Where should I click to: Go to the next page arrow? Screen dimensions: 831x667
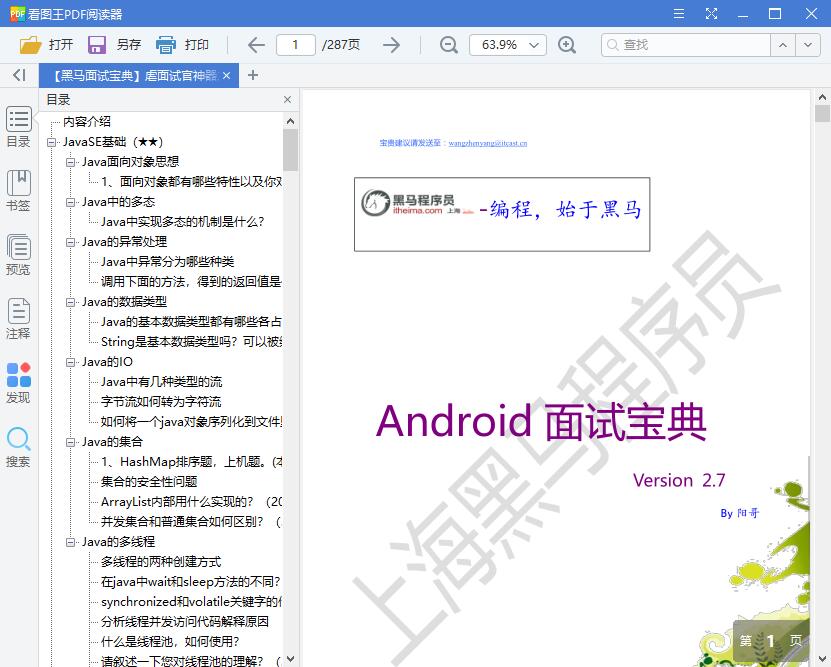(x=391, y=45)
